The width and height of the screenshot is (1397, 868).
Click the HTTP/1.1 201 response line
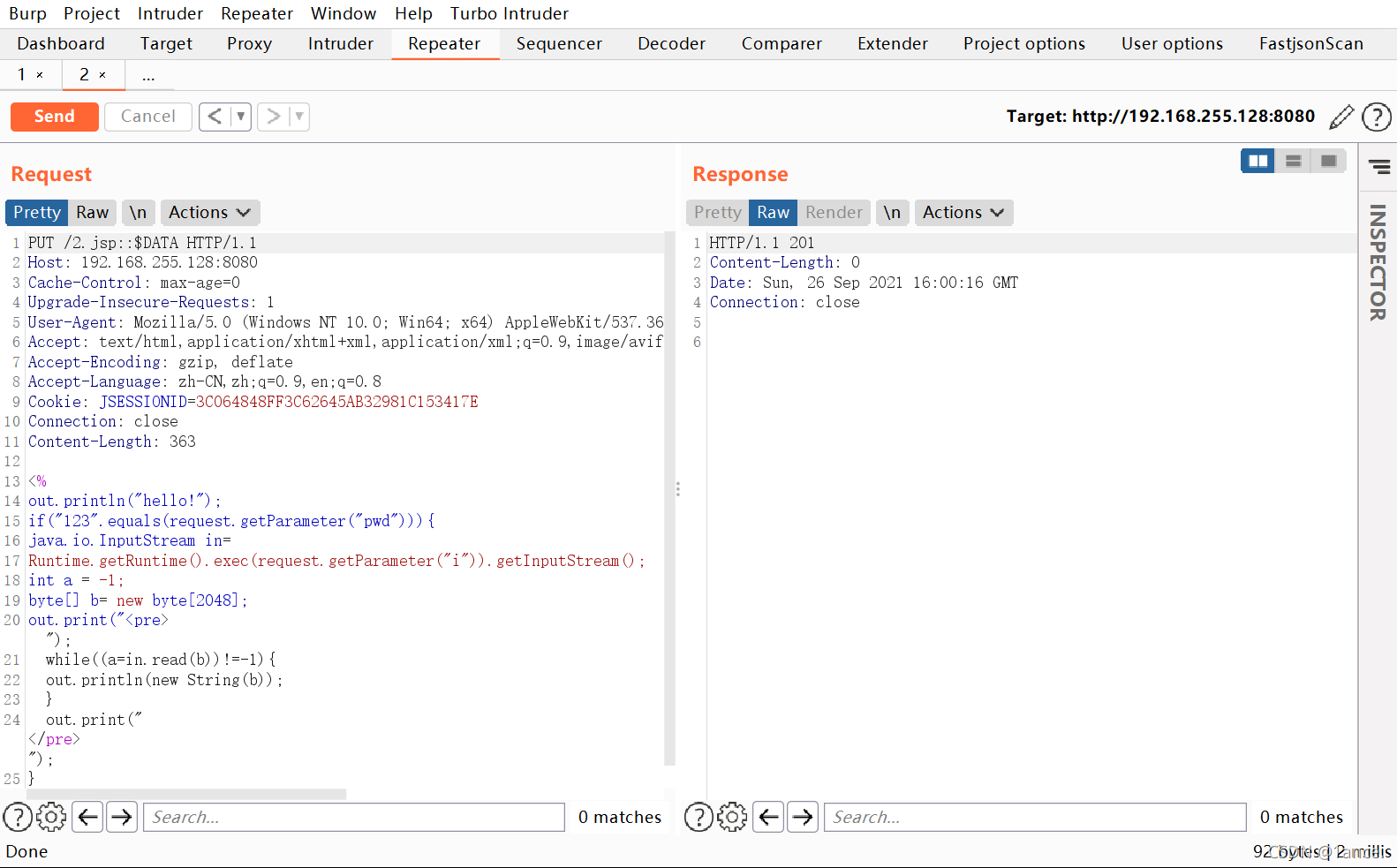point(762,243)
